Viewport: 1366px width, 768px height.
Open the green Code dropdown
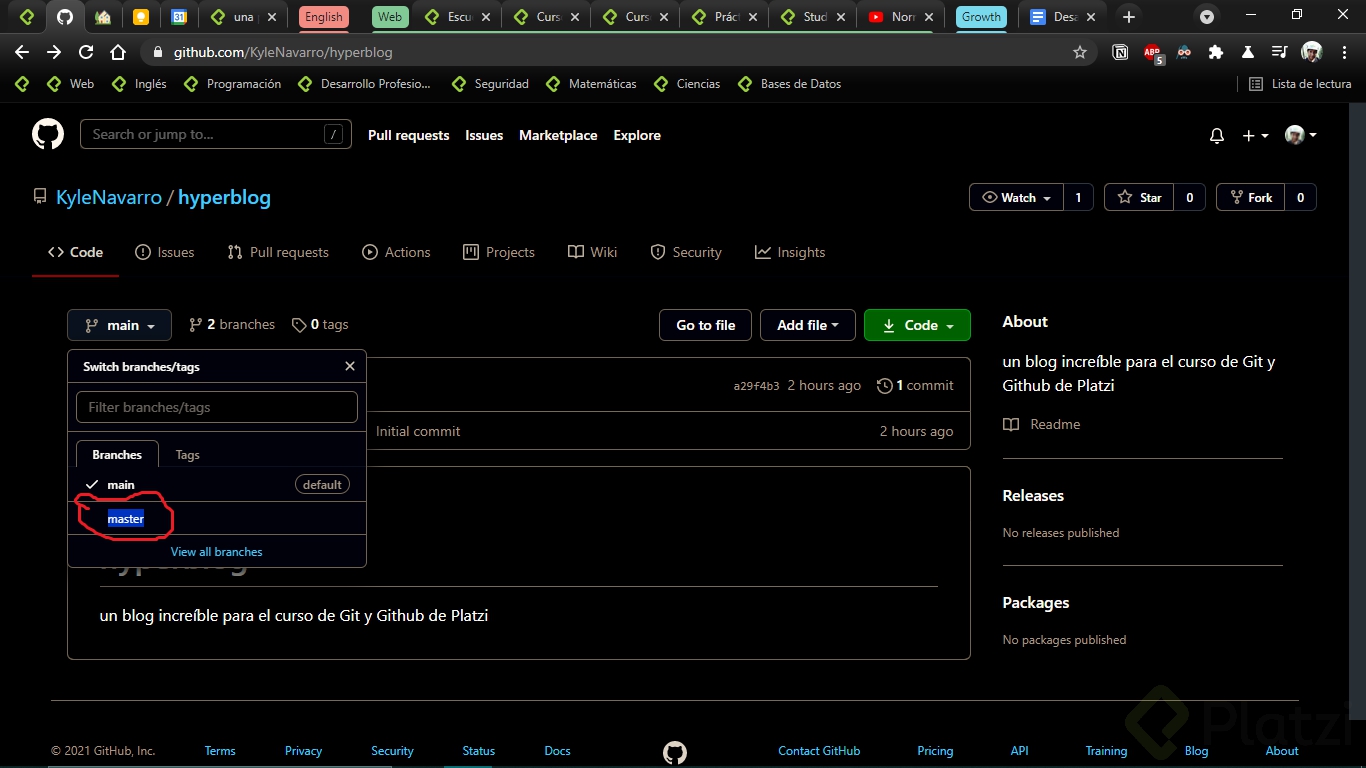tap(917, 325)
